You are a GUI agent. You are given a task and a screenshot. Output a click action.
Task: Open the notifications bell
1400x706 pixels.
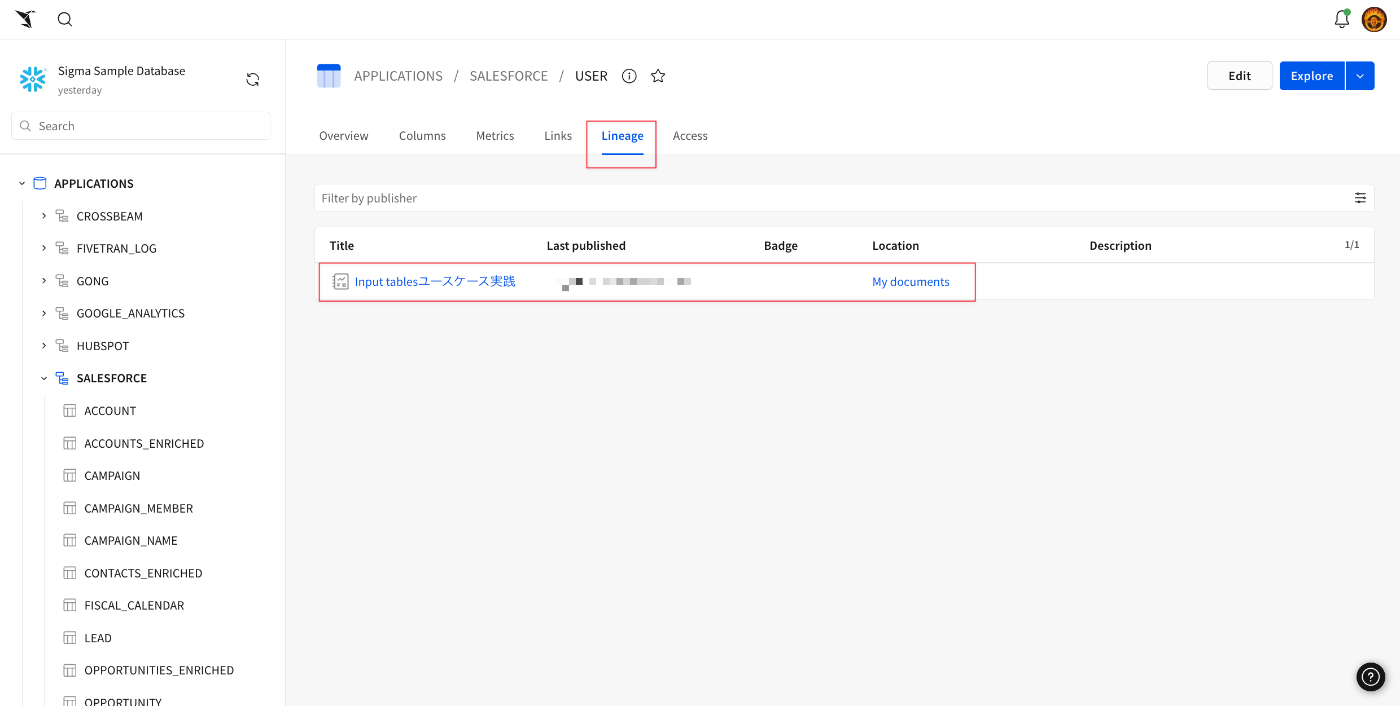click(1342, 19)
